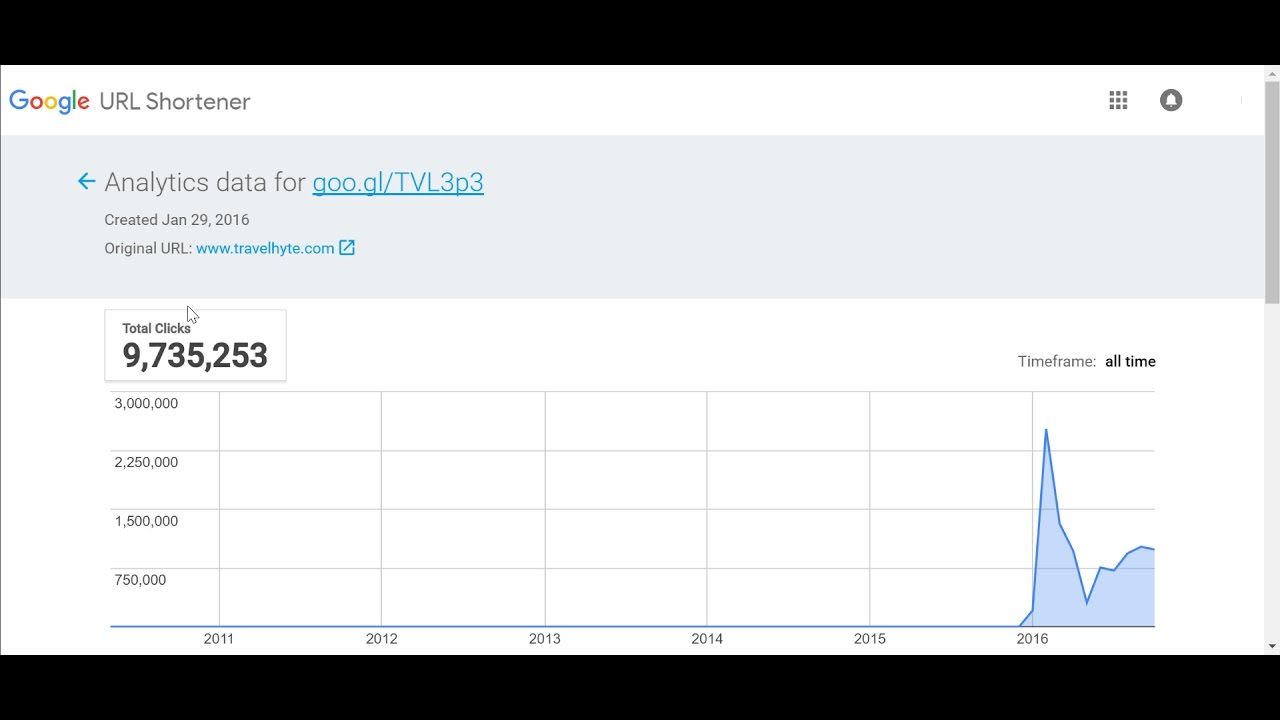1280x720 pixels.
Task: Click the scrollbar down arrow
Action: point(1272,647)
